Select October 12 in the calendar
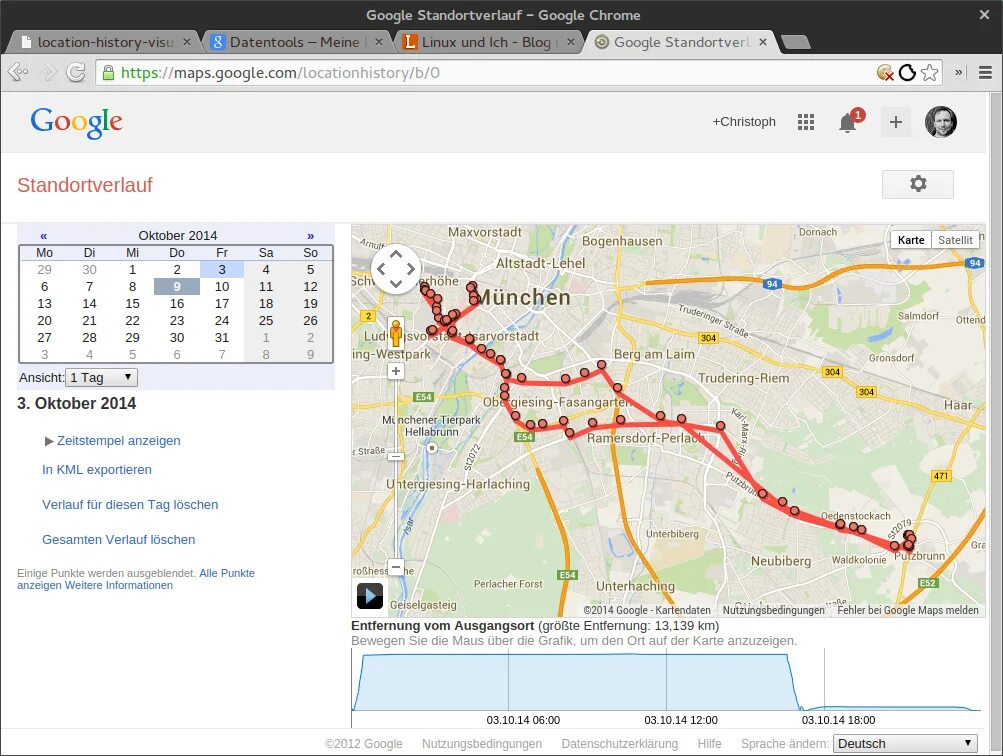The image size is (1003, 756). [x=310, y=287]
